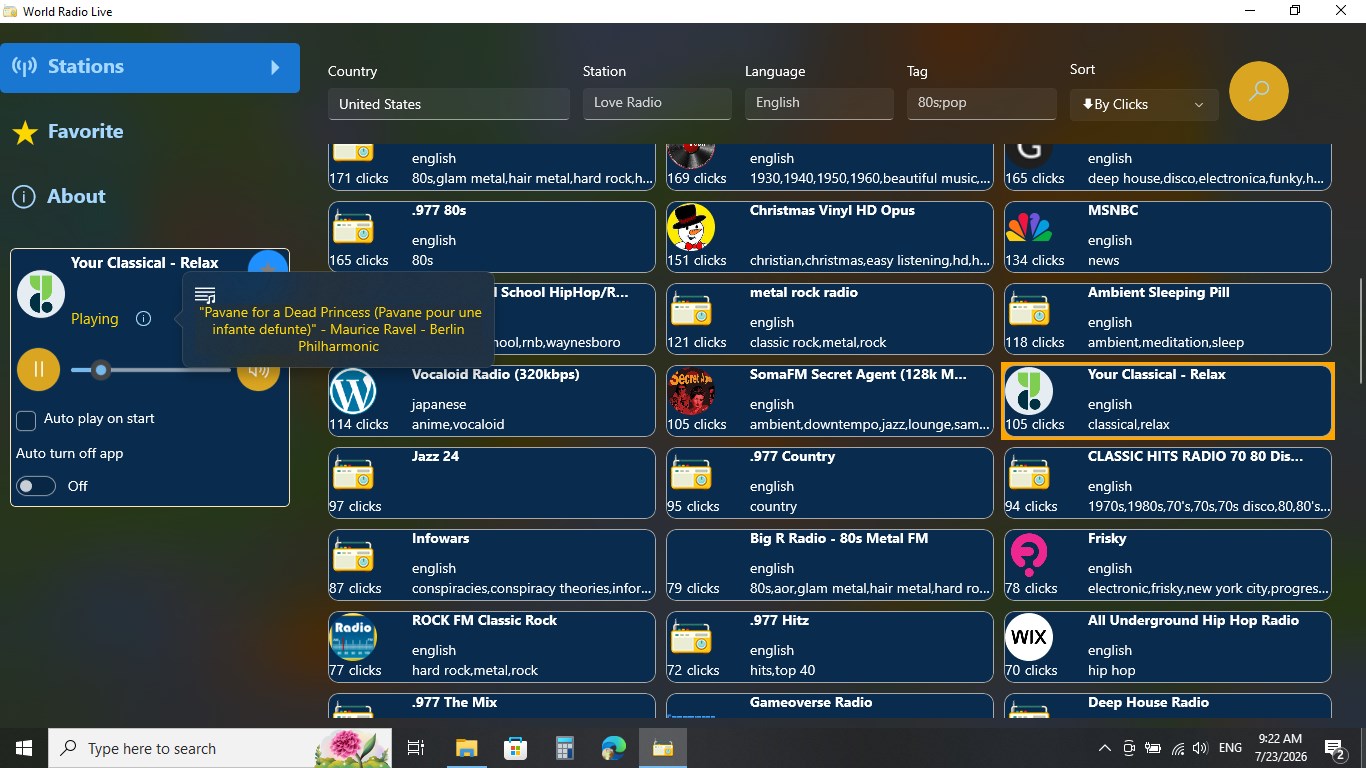Click the MSNBC peacock logo
Image resolution: width=1366 pixels, height=768 pixels.
coord(1029,228)
